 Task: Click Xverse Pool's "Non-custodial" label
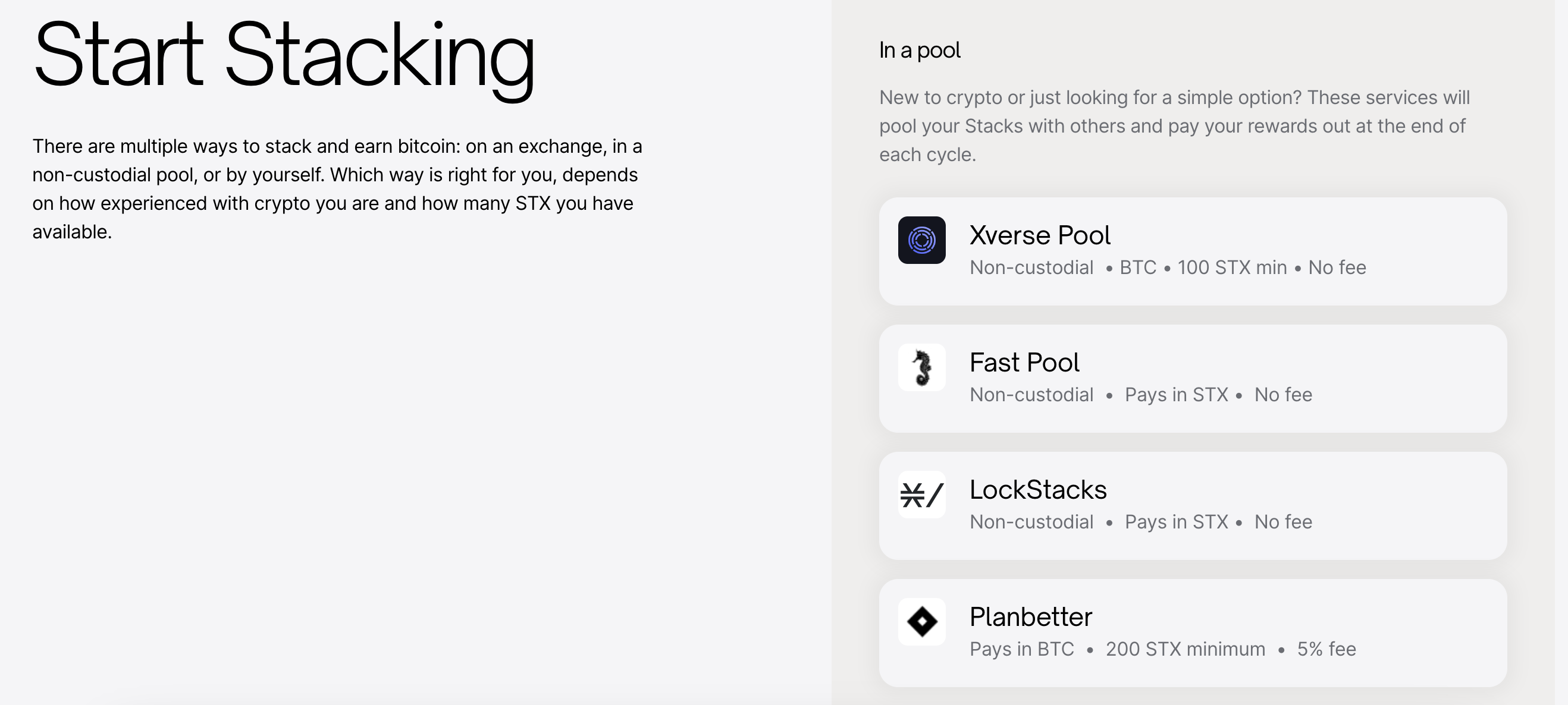pos(1031,267)
